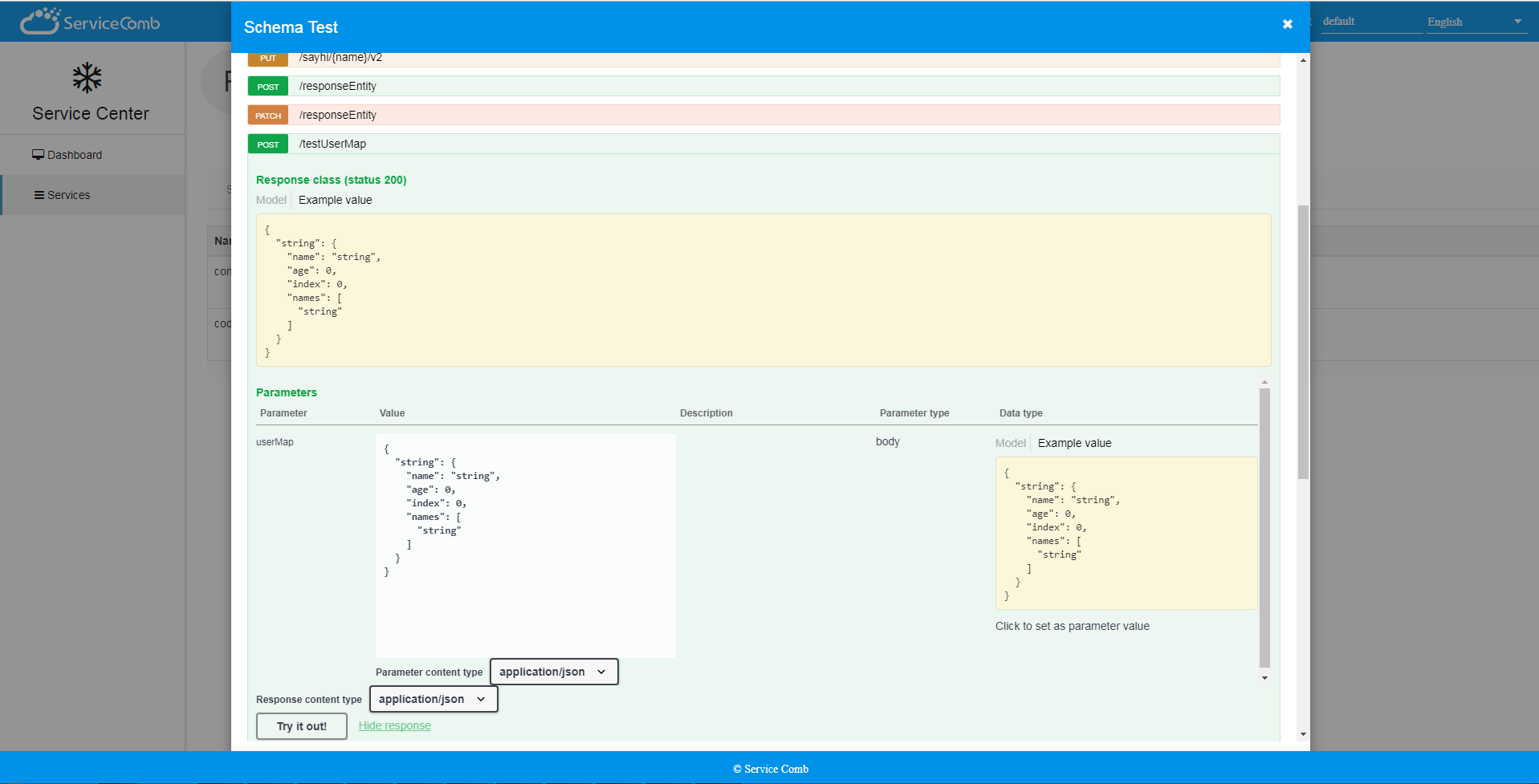
Task: Open the English language dropdown
Action: 1475,22
